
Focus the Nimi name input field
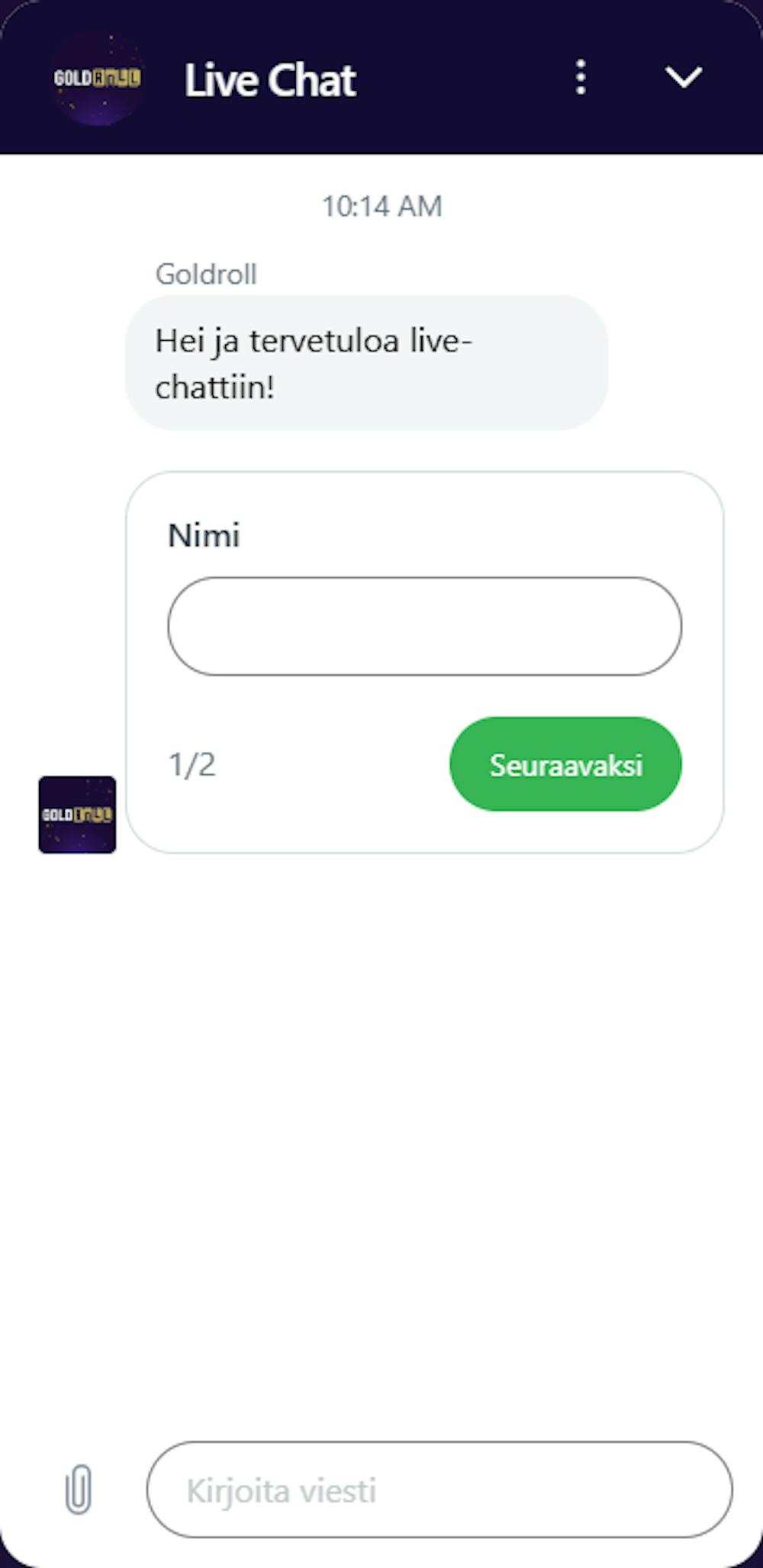424,626
